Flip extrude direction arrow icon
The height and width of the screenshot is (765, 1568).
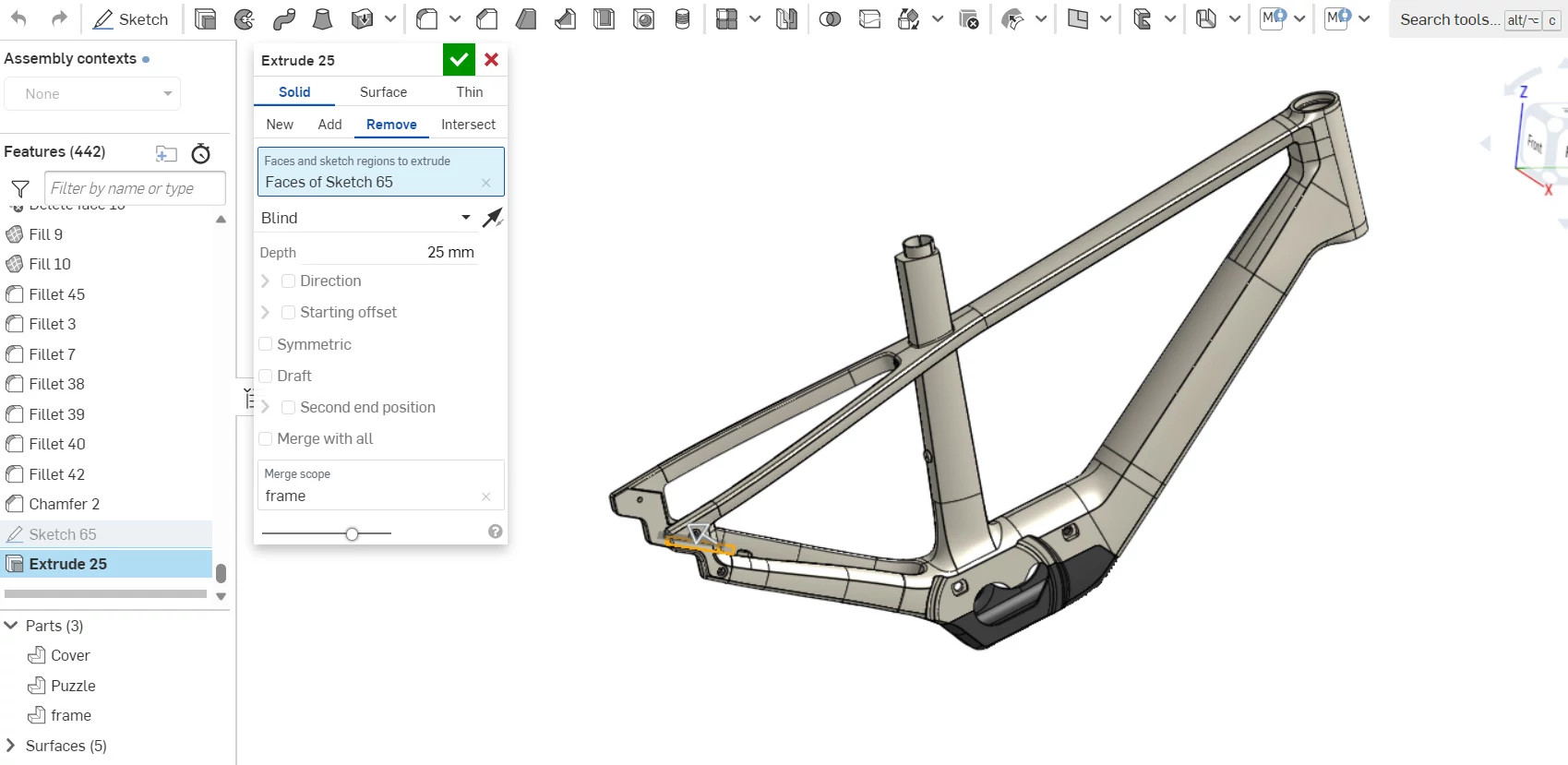pyautogui.click(x=493, y=218)
